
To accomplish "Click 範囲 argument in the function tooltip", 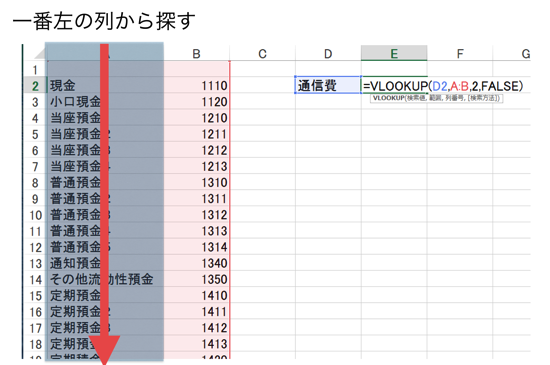I will 435,98.
